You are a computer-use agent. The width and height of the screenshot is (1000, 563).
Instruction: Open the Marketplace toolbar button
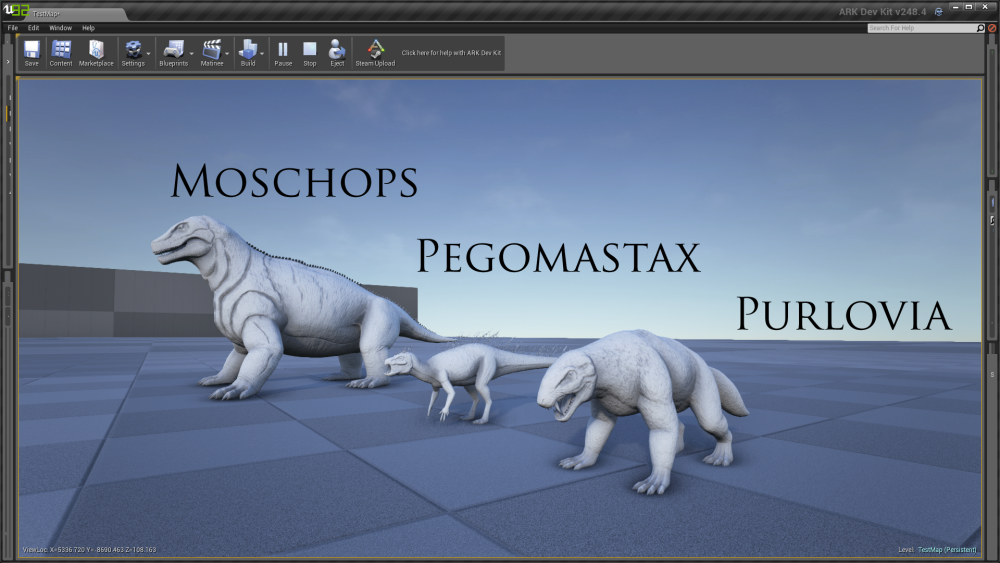(x=96, y=53)
